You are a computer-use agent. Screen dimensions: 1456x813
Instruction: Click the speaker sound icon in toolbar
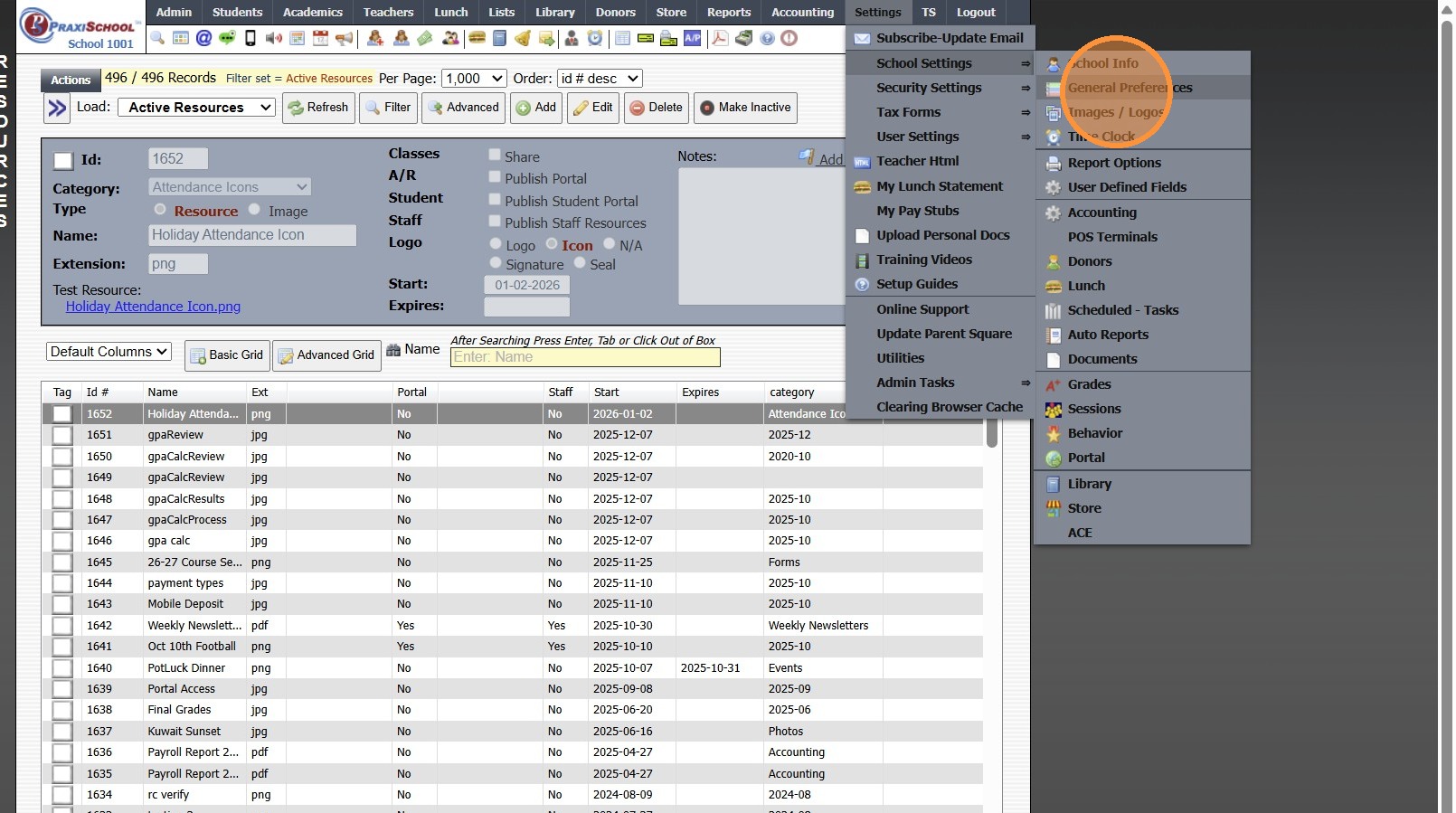(274, 38)
